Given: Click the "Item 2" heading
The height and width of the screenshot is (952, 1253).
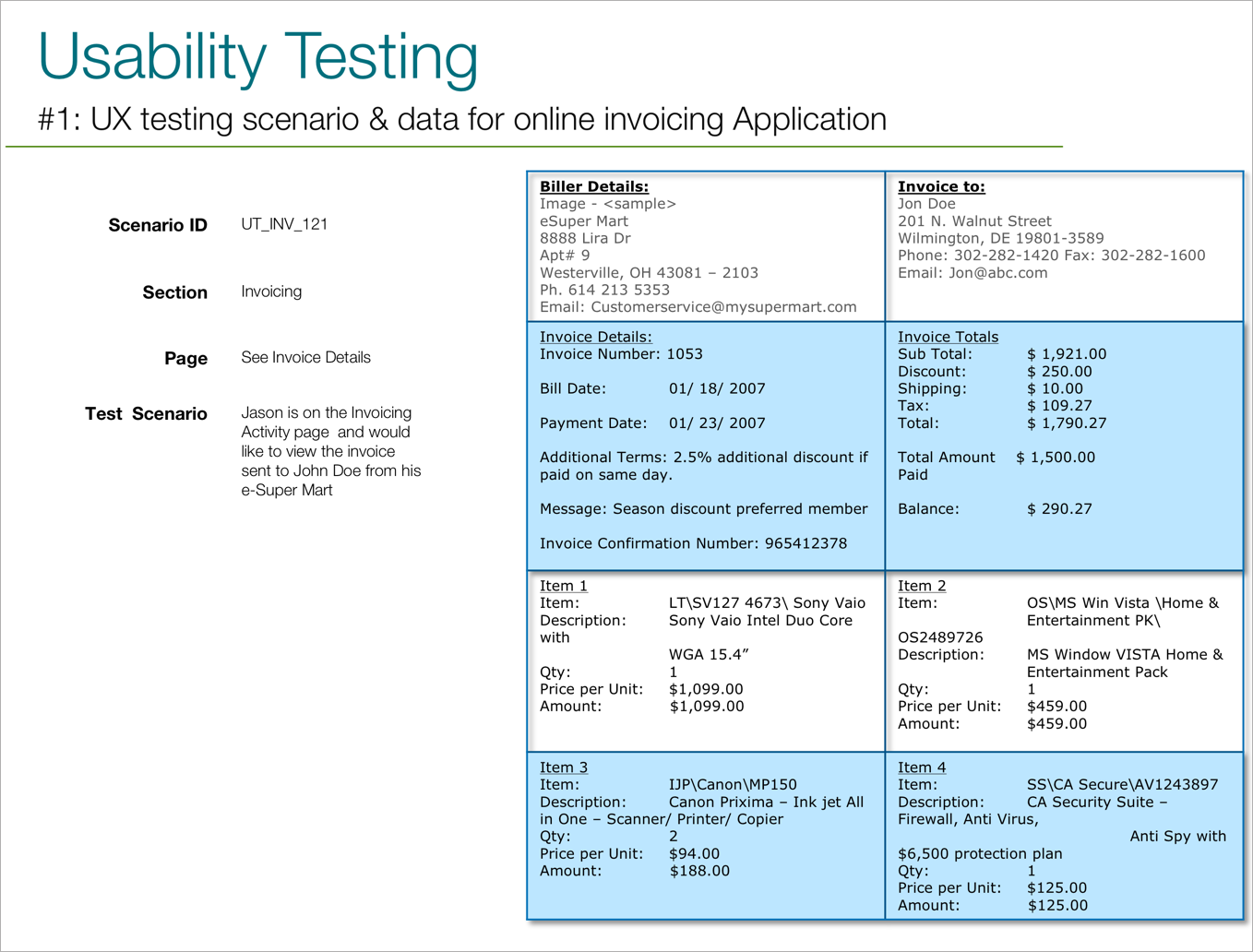Looking at the screenshot, I should point(922,586).
